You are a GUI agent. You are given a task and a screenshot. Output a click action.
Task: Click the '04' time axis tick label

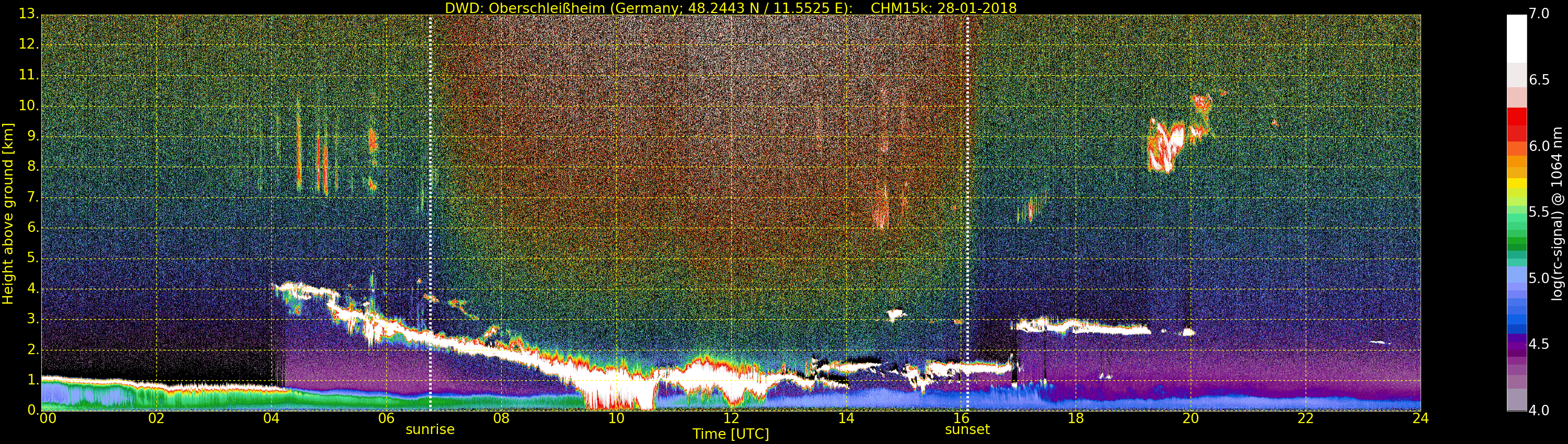pyautogui.click(x=271, y=418)
